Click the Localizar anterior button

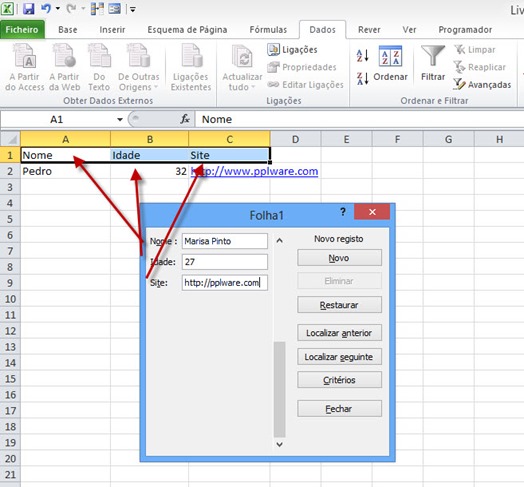point(339,333)
